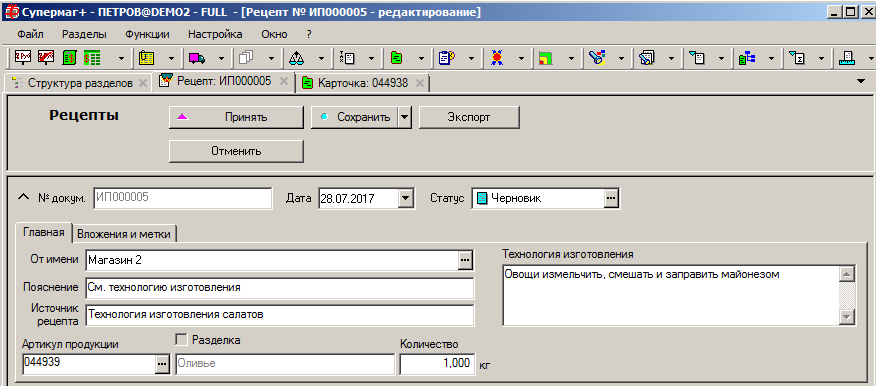Close the Рецепт: ИП000005 tab
The height and width of the screenshot is (386, 876).
tap(284, 81)
